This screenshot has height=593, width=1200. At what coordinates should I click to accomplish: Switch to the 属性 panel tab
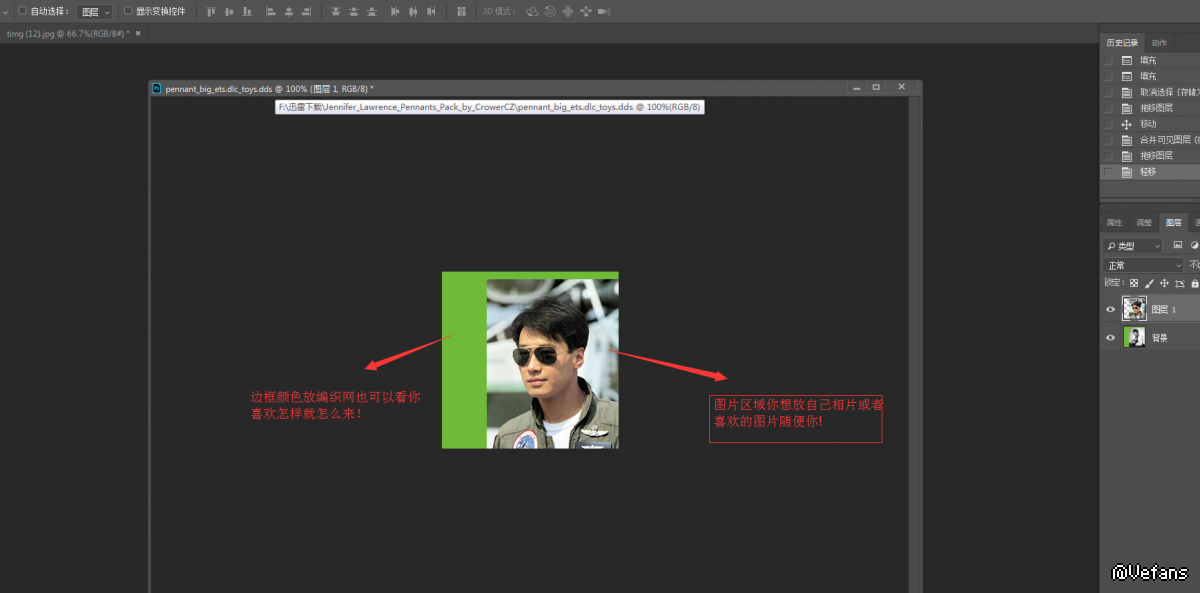coord(1114,222)
